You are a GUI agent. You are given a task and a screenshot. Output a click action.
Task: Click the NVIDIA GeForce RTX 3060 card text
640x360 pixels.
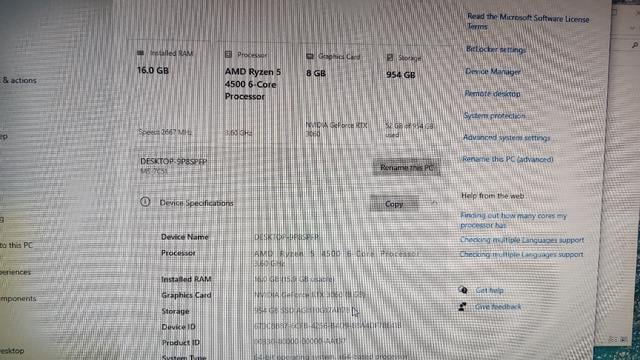tap(336, 129)
